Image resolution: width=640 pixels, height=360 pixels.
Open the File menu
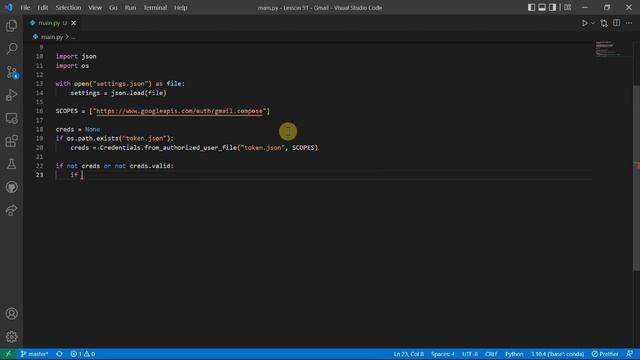coord(25,7)
